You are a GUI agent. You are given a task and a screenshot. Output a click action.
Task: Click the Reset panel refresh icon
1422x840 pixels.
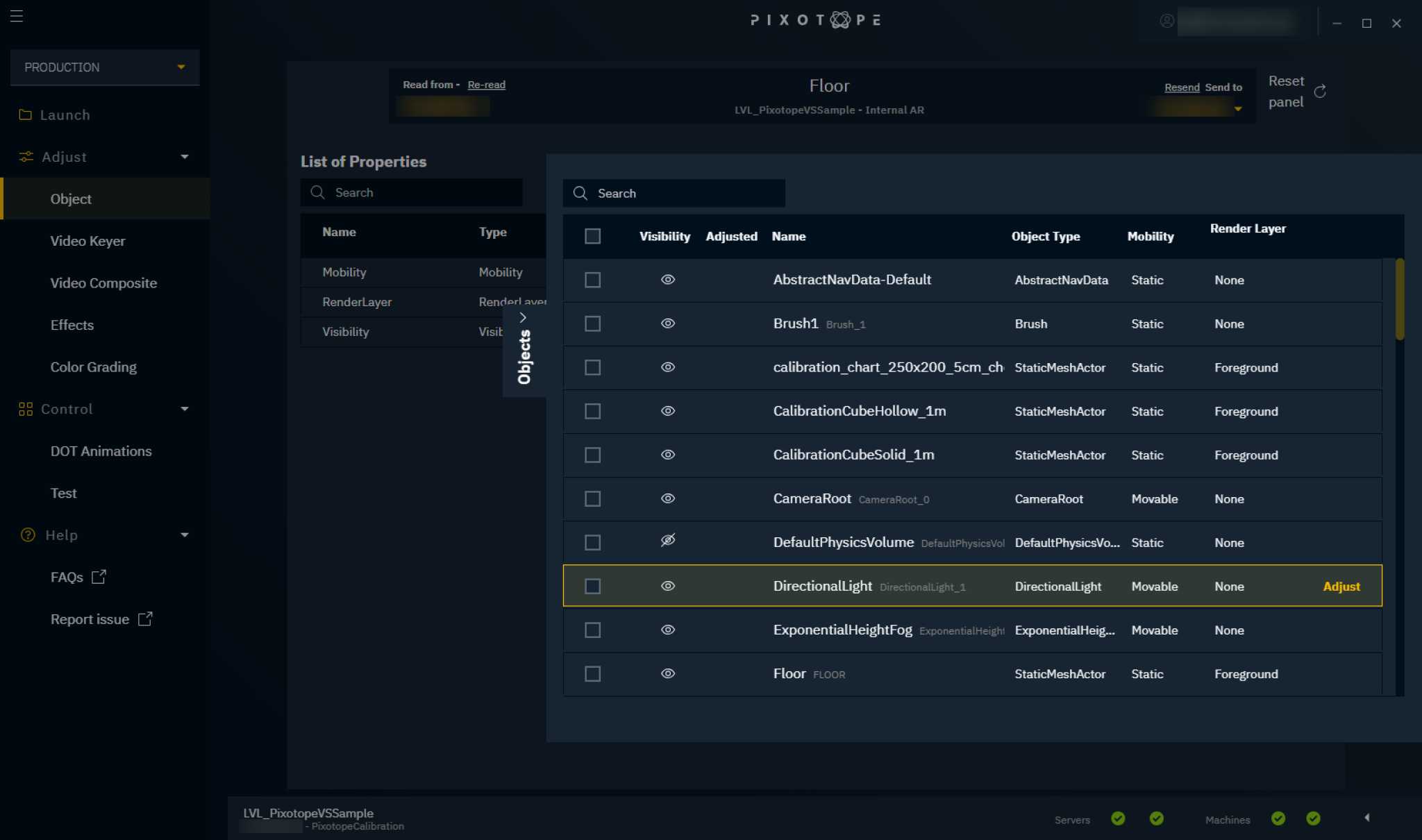(x=1320, y=92)
